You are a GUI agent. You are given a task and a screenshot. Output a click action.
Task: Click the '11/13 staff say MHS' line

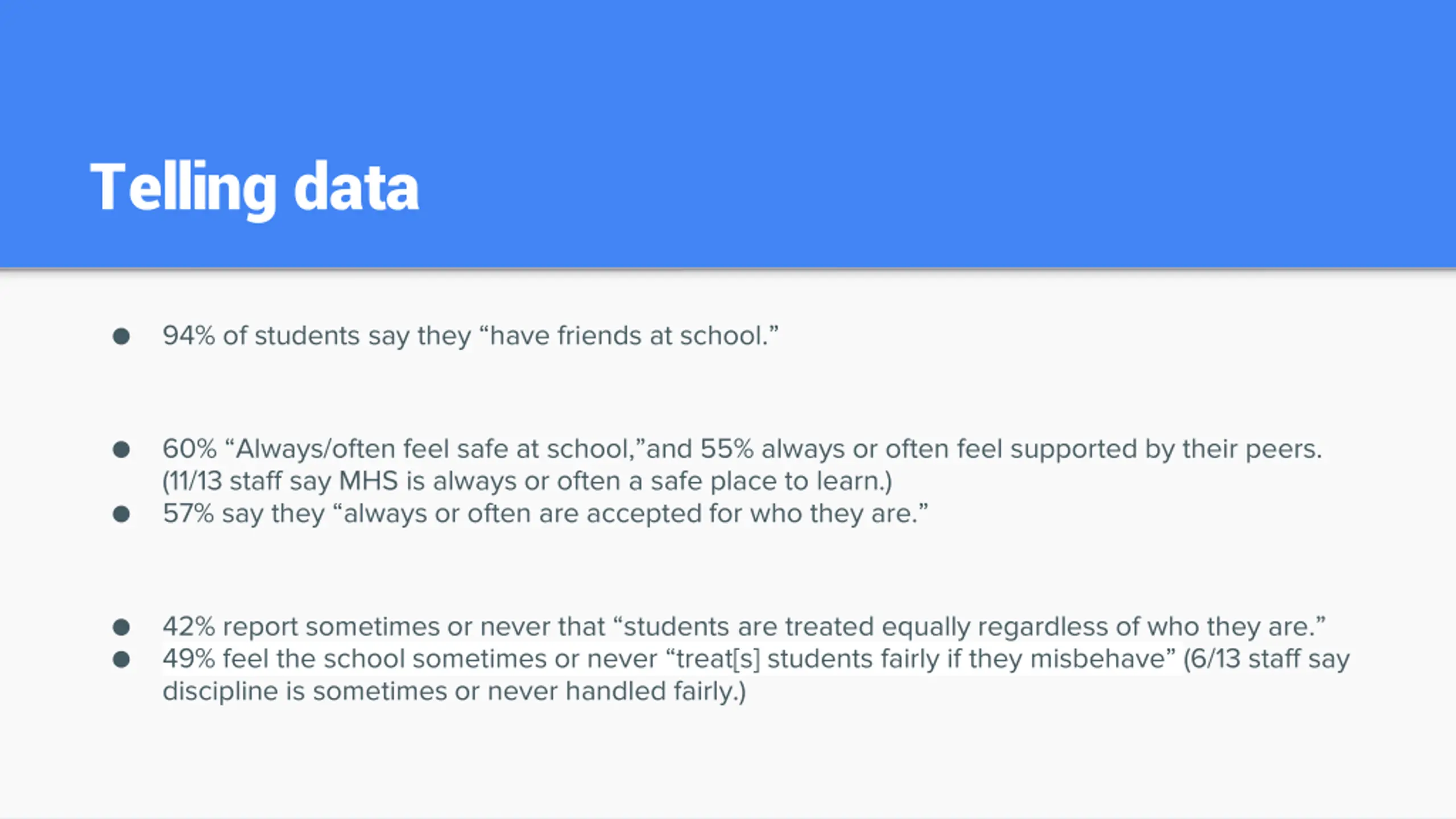527,482
